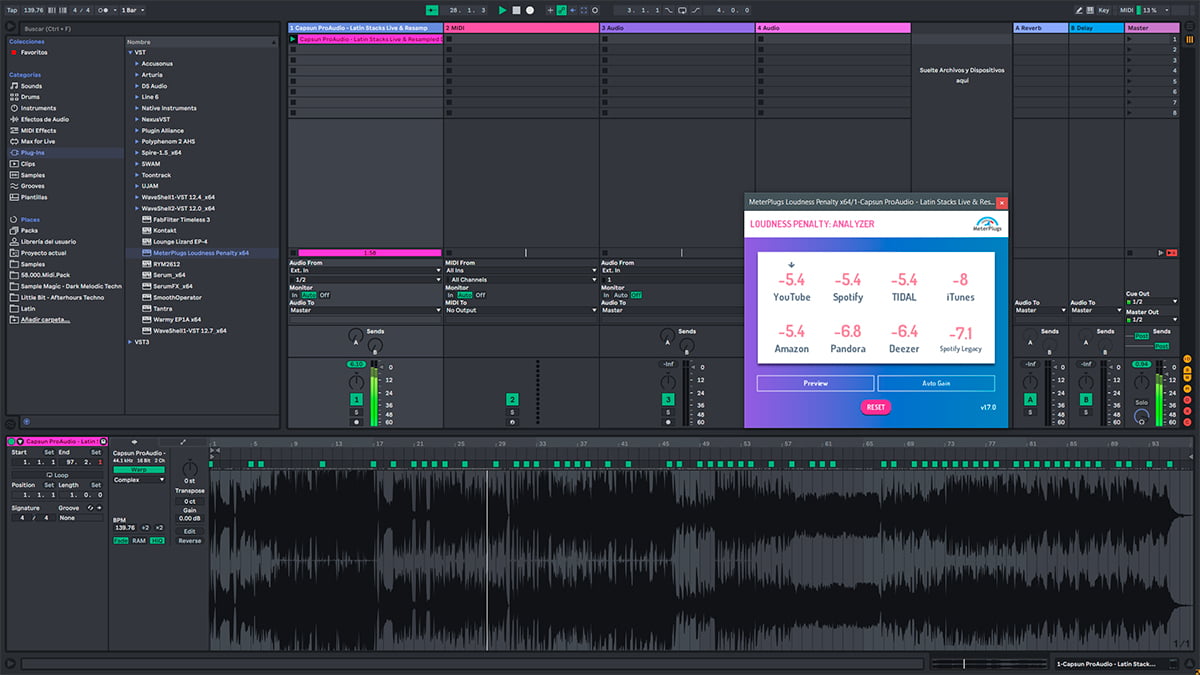The width and height of the screenshot is (1200, 675).
Task: Select the Drums category in browser
Action: [x=31, y=97]
